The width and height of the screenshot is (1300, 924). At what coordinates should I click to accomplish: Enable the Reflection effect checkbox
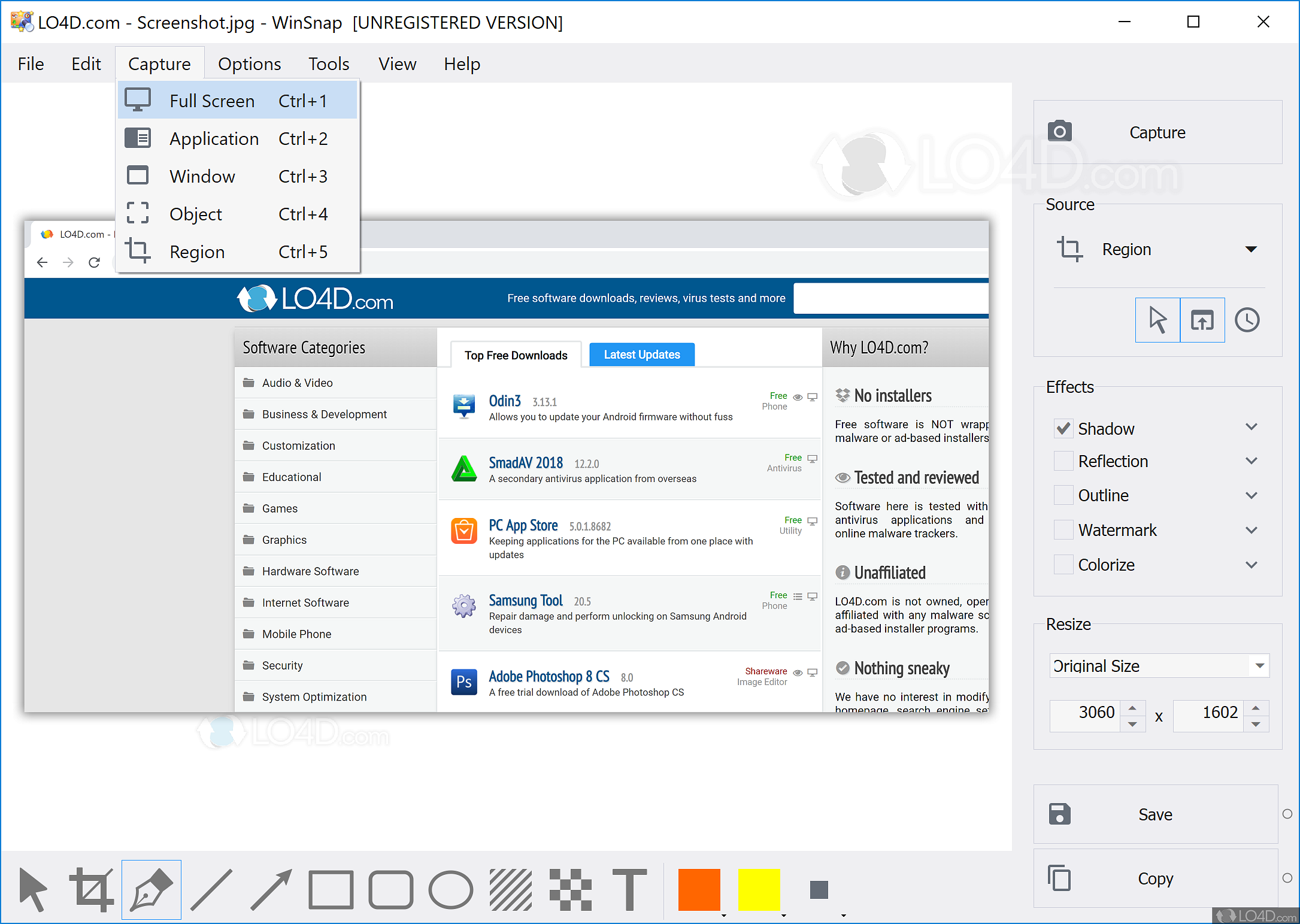[x=1063, y=461]
